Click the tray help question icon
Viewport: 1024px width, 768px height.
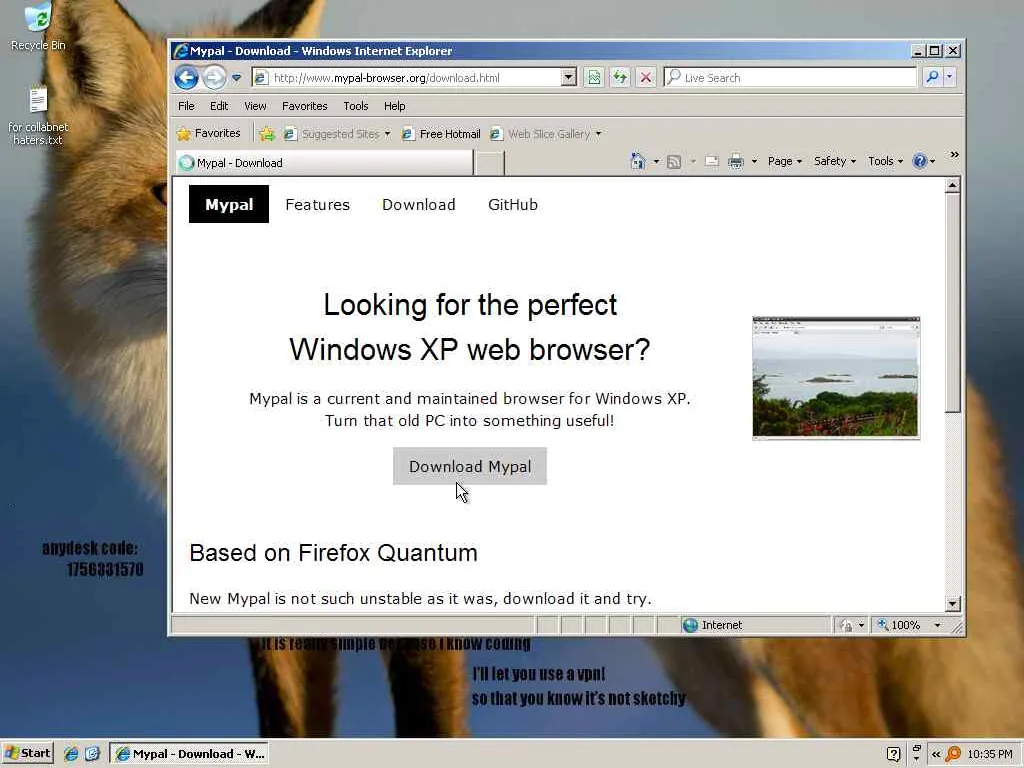click(894, 754)
